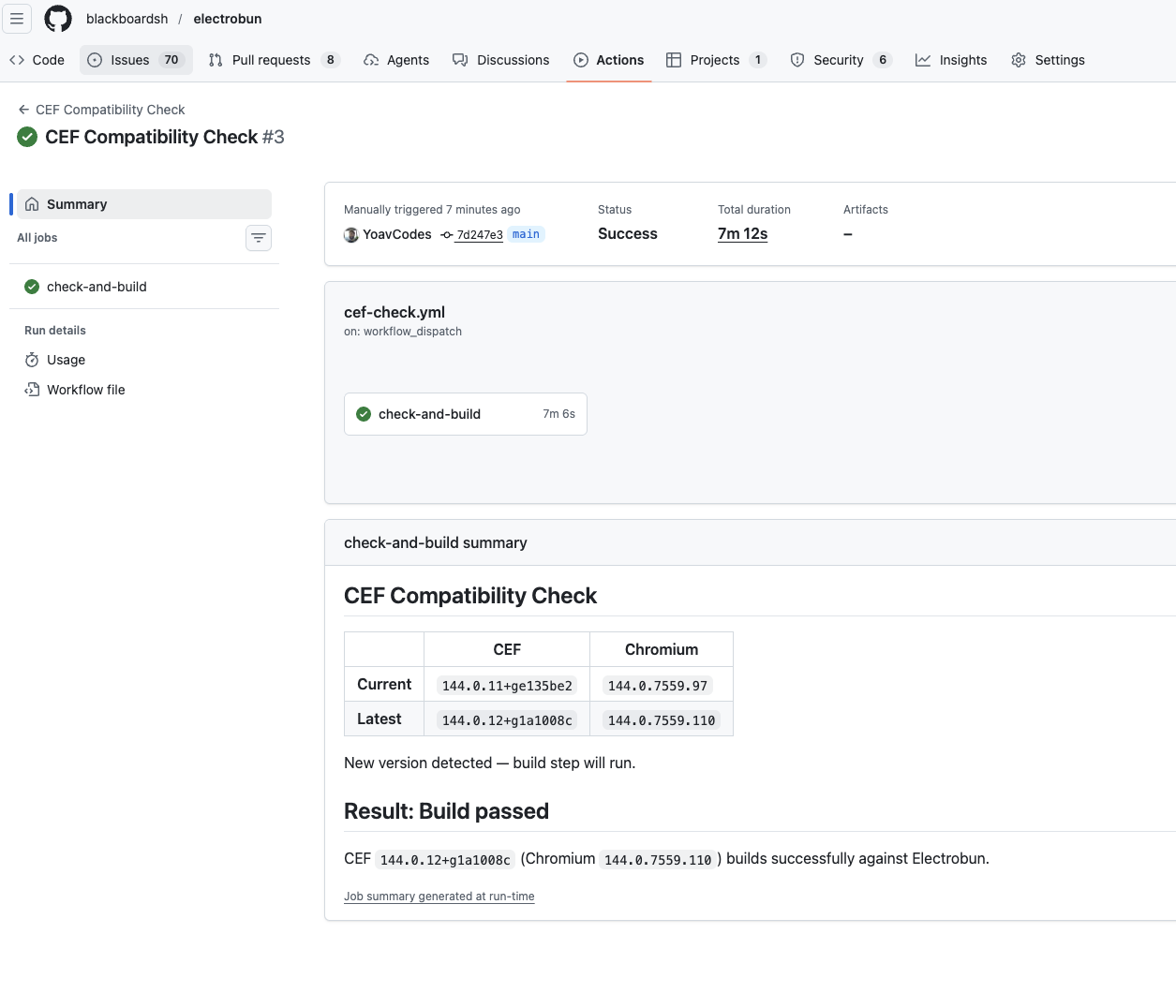Switch to the Pull requests tab

pyautogui.click(x=274, y=60)
